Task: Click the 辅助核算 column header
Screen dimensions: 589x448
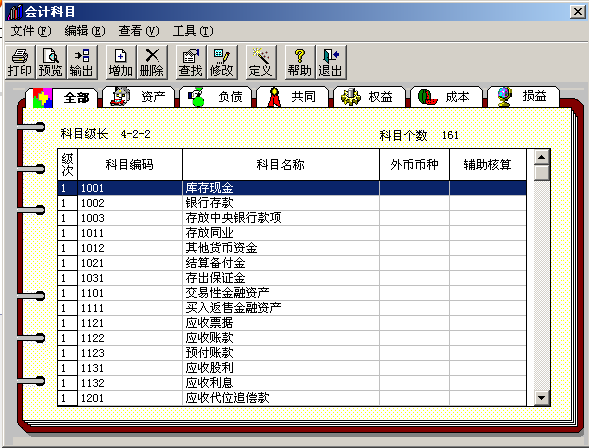Action: pos(488,164)
